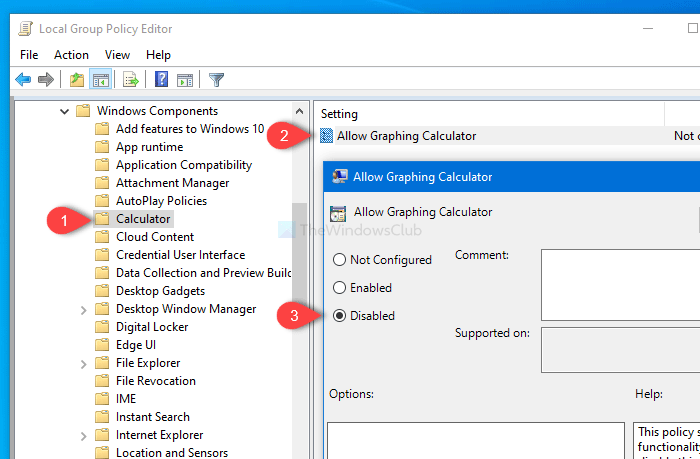Open the Action menu
The width and height of the screenshot is (700, 459).
71,55
